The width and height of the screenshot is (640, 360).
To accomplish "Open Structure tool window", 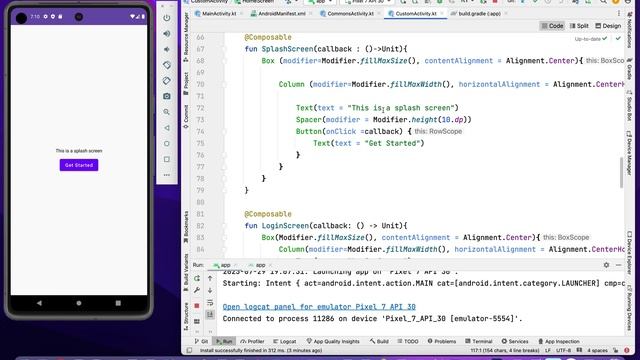I will 186,316.
